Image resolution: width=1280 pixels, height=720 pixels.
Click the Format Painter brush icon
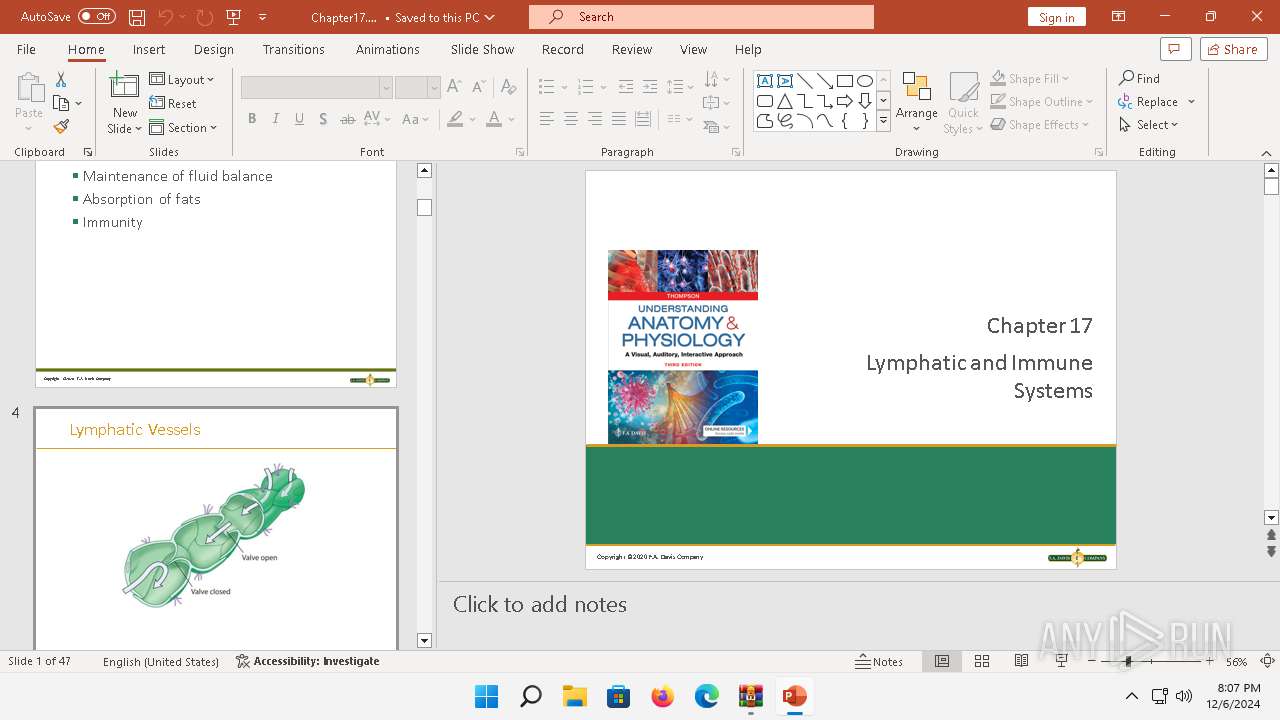click(61, 127)
